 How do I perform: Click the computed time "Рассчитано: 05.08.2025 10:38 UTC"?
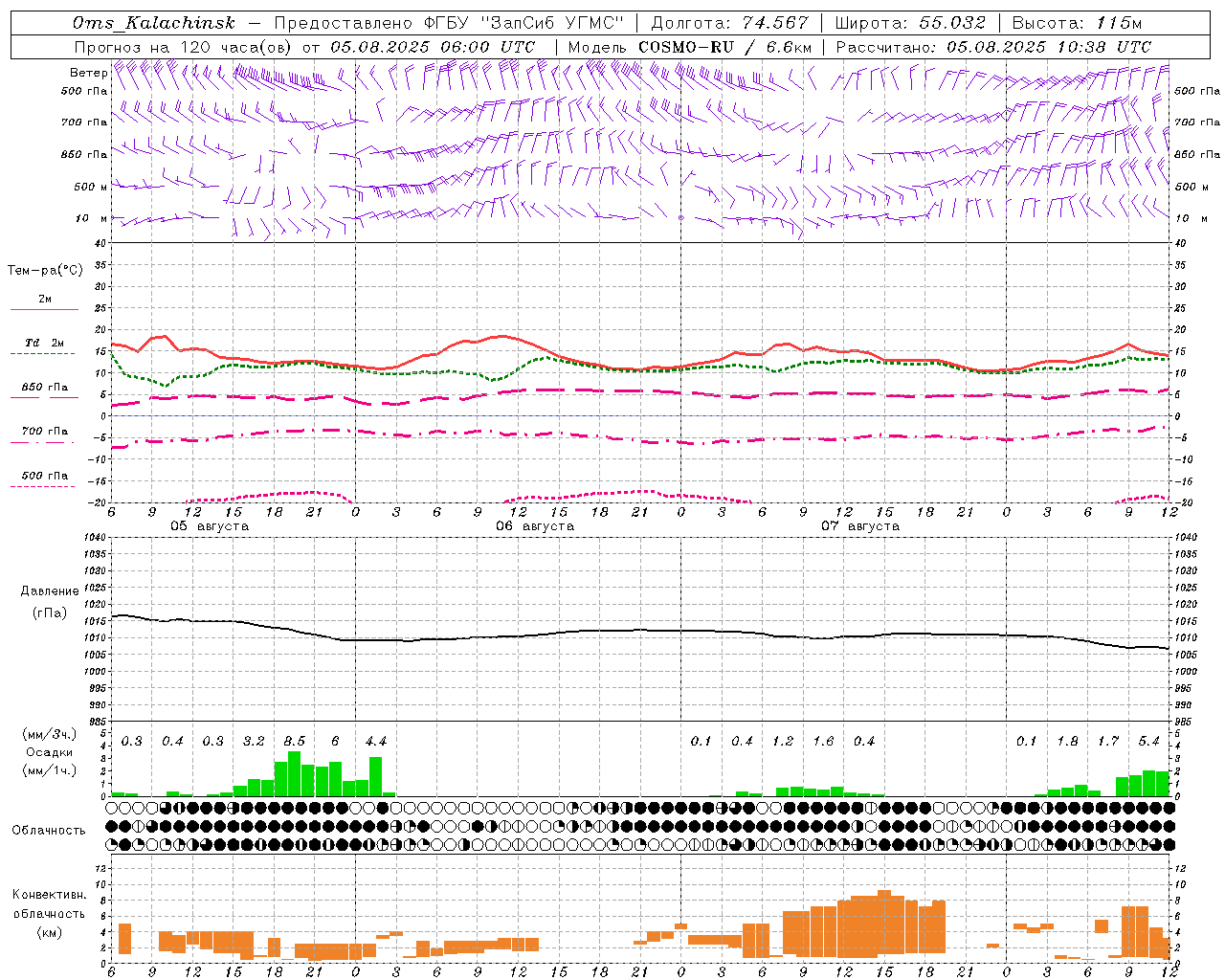point(993,47)
